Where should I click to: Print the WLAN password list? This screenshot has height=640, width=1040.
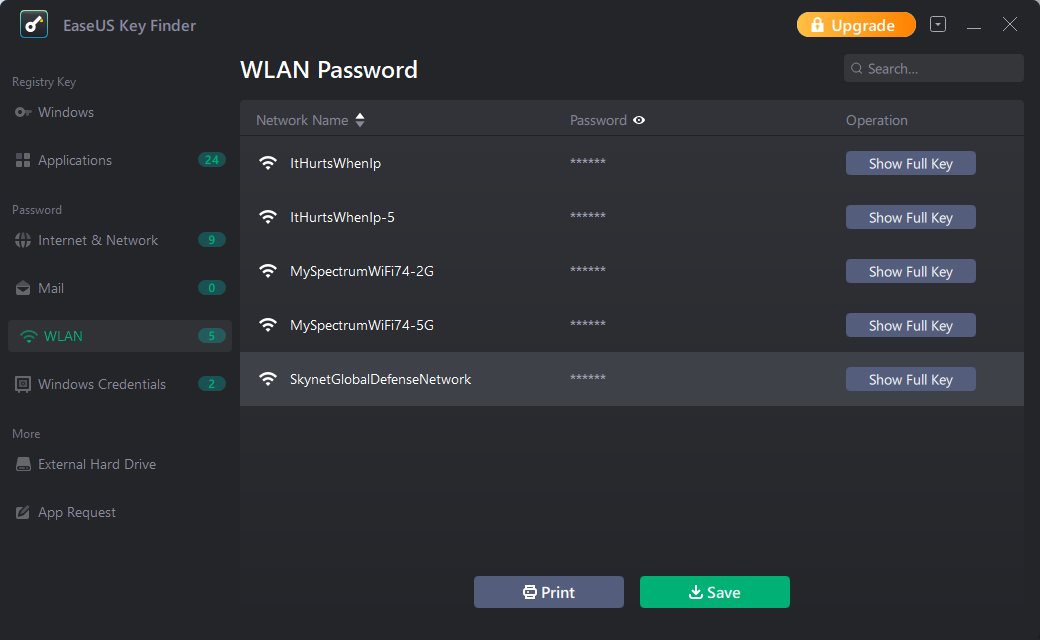click(x=548, y=592)
